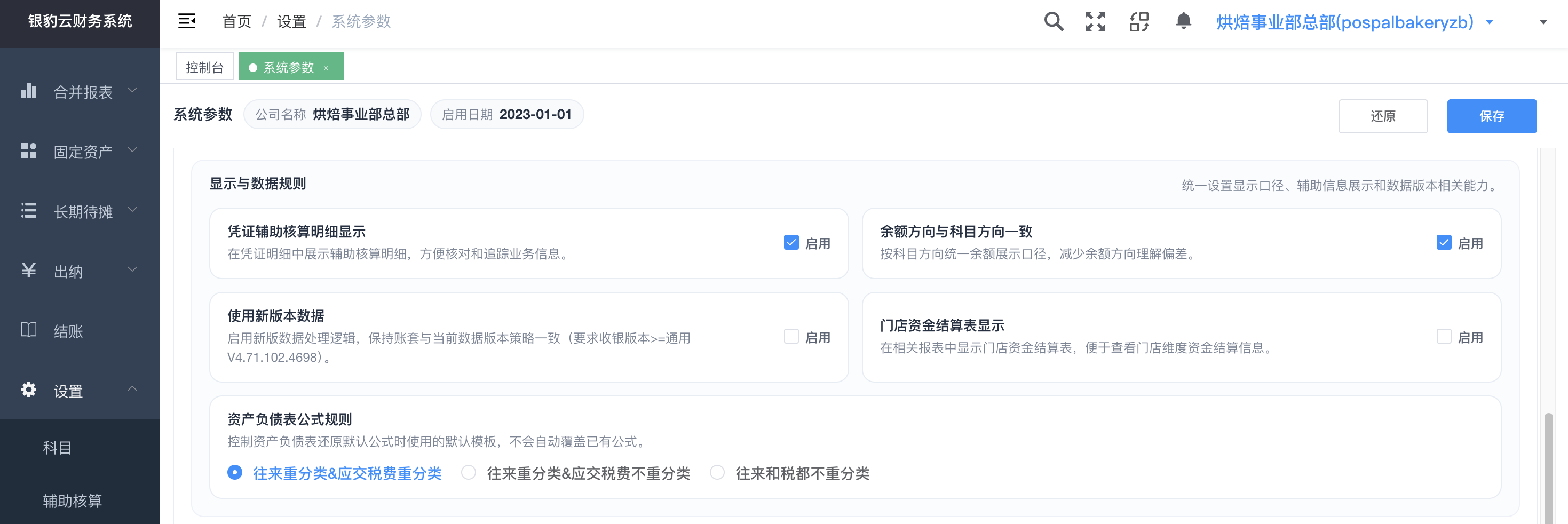
Task: Click the 公司名称 烘焙事业部总部 tag
Action: click(x=332, y=114)
